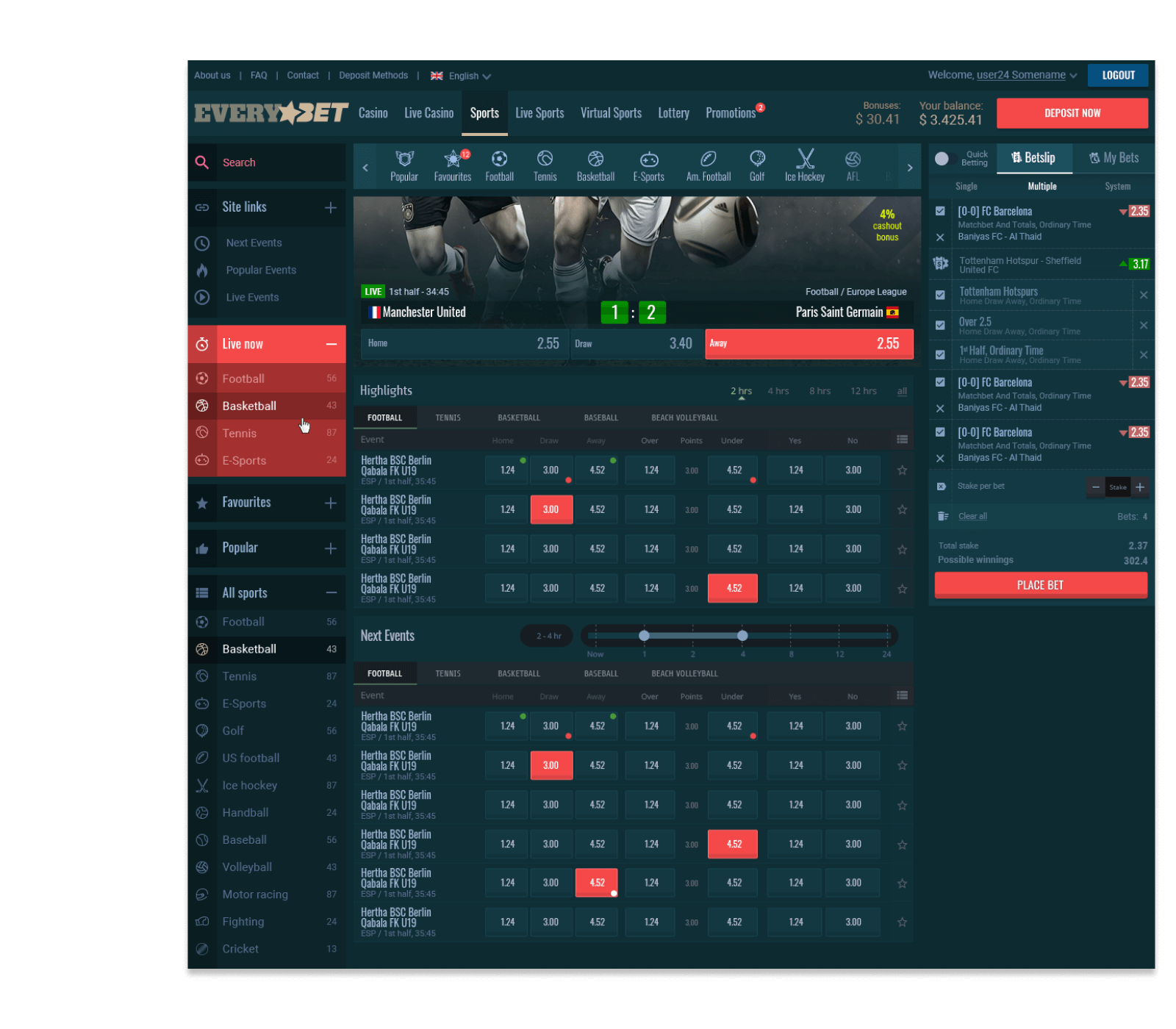Collapse the Live now section

click(x=331, y=343)
